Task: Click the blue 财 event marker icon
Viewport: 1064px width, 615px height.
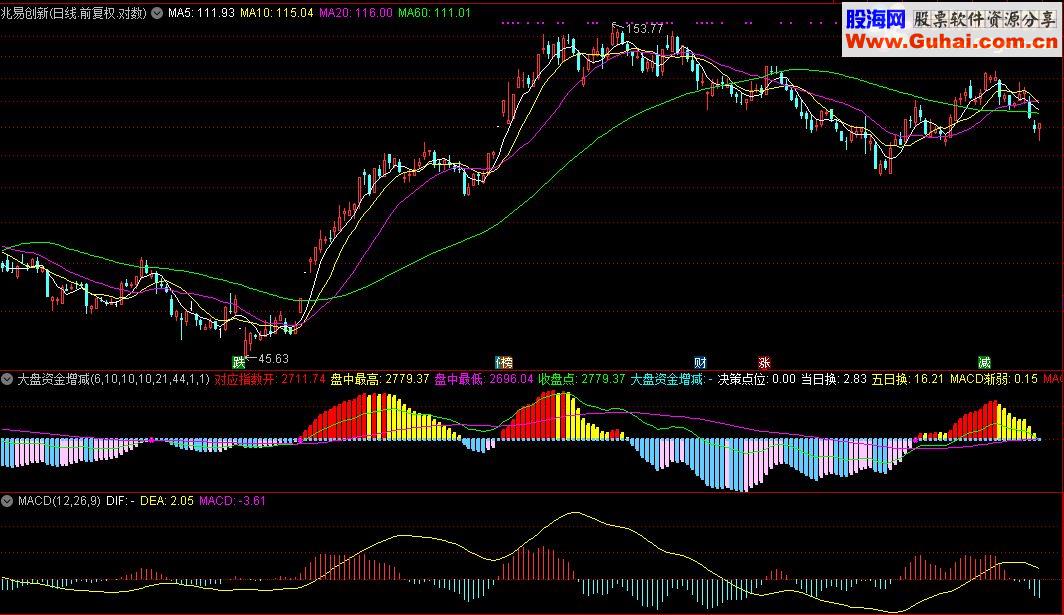Action: click(x=700, y=362)
